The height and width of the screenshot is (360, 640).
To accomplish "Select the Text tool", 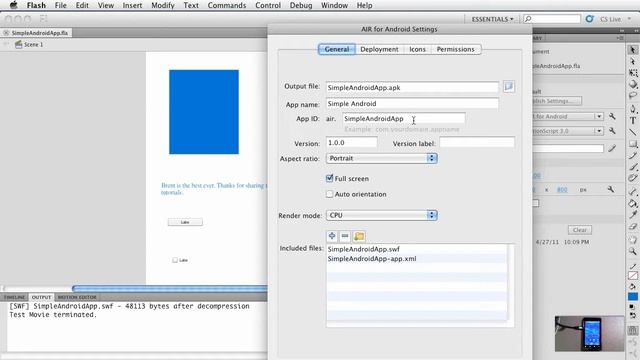I will [x=633, y=120].
